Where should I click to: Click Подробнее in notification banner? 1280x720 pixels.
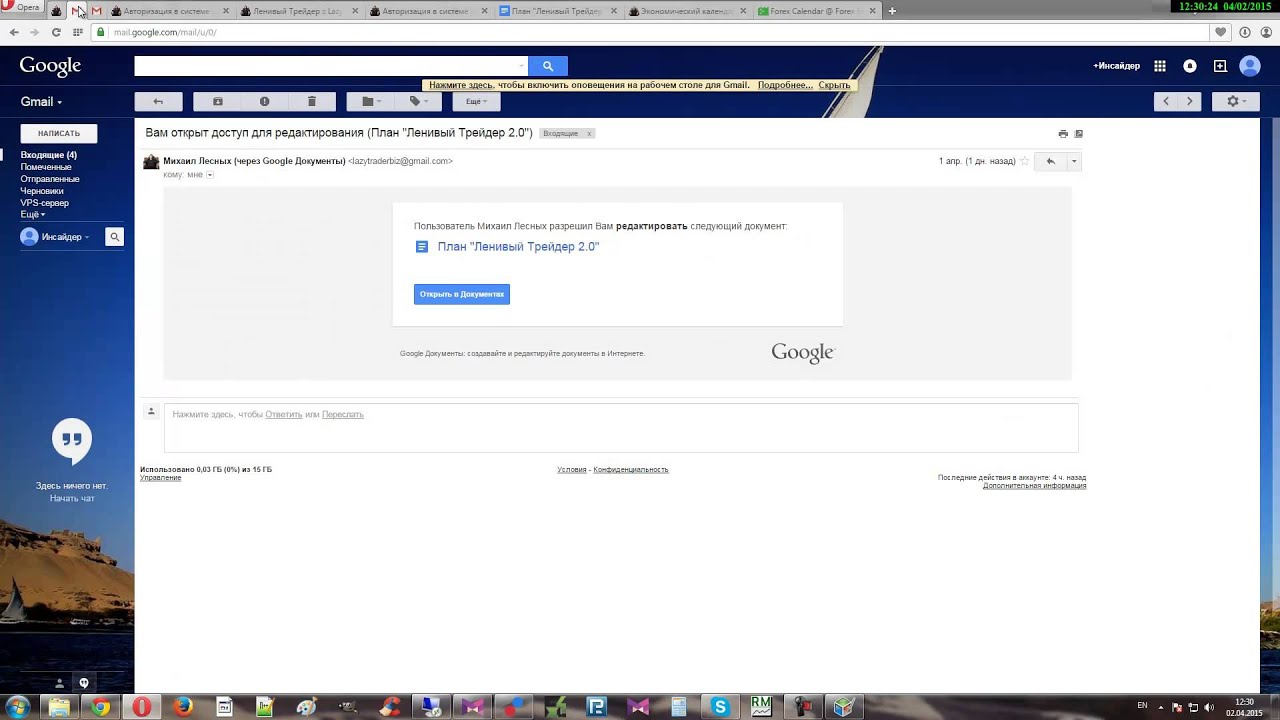(785, 85)
